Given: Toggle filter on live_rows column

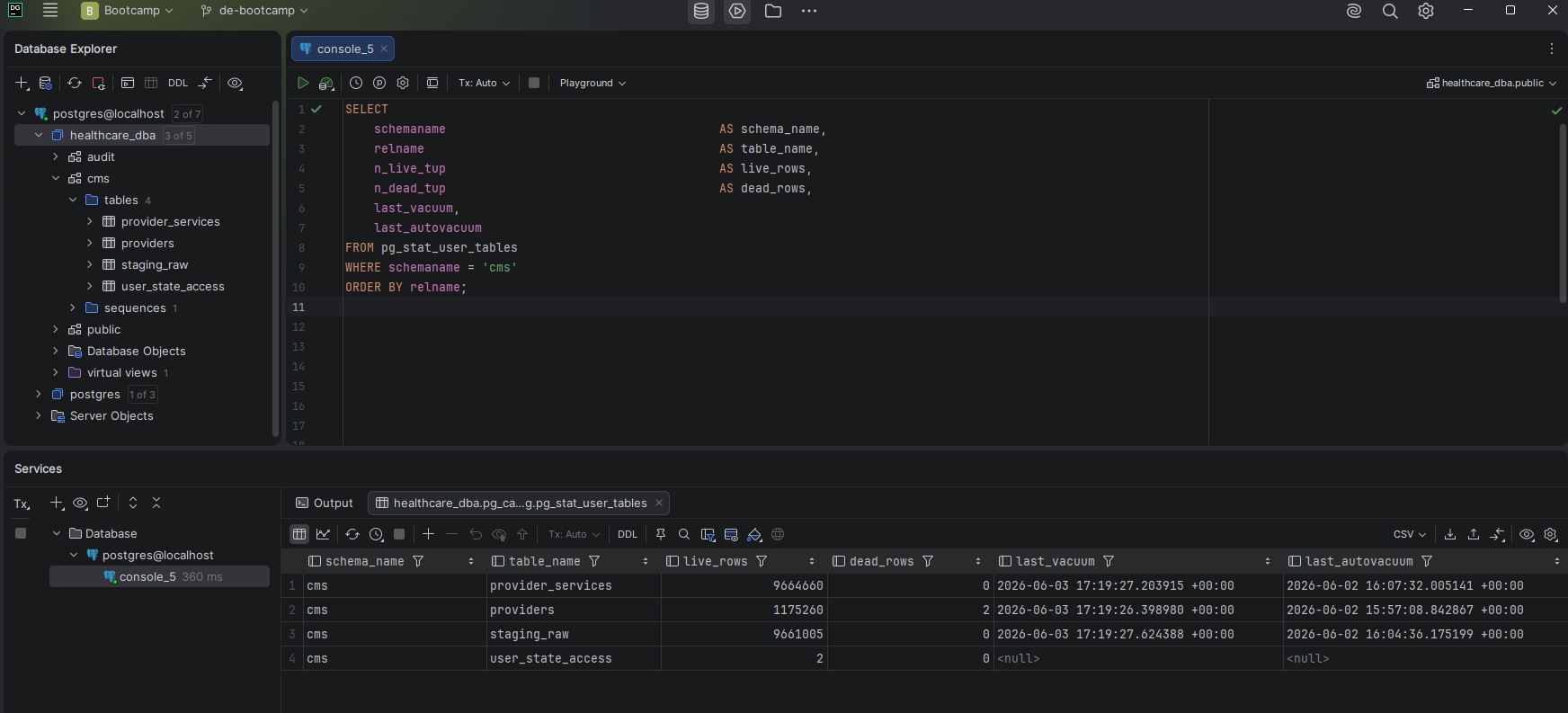Looking at the screenshot, I should click(x=762, y=561).
